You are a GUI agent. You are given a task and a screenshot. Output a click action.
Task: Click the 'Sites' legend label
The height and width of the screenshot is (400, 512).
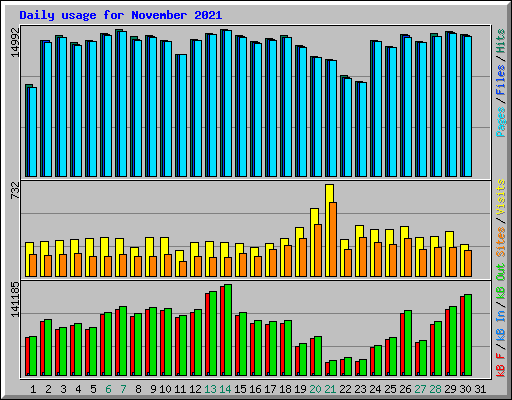501,242
